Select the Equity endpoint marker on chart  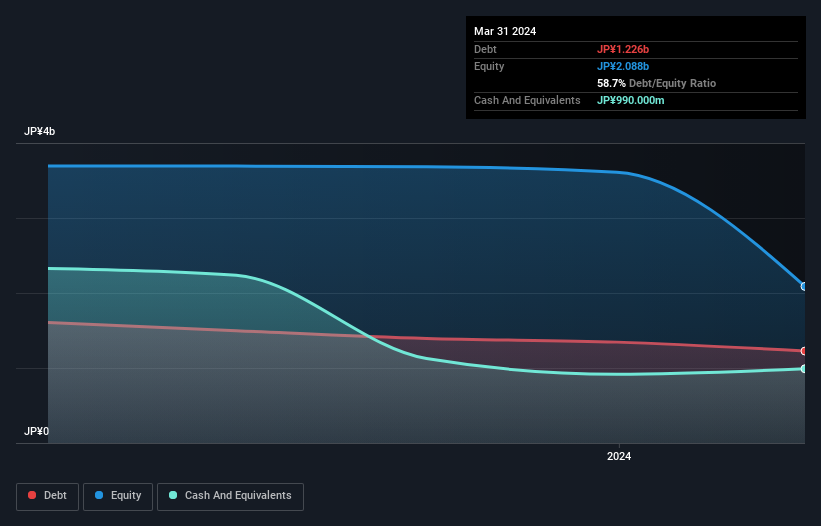(804, 286)
